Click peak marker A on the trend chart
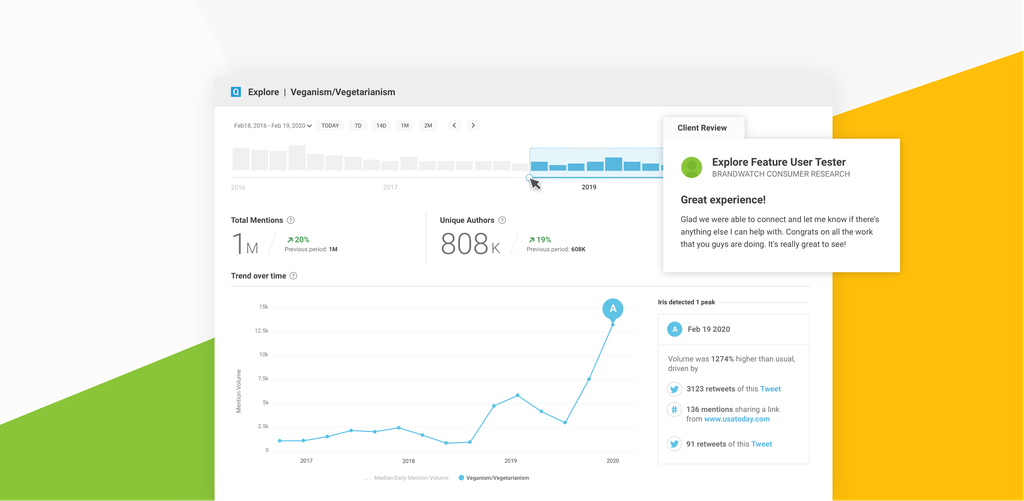The image size is (1024, 501). 613,309
